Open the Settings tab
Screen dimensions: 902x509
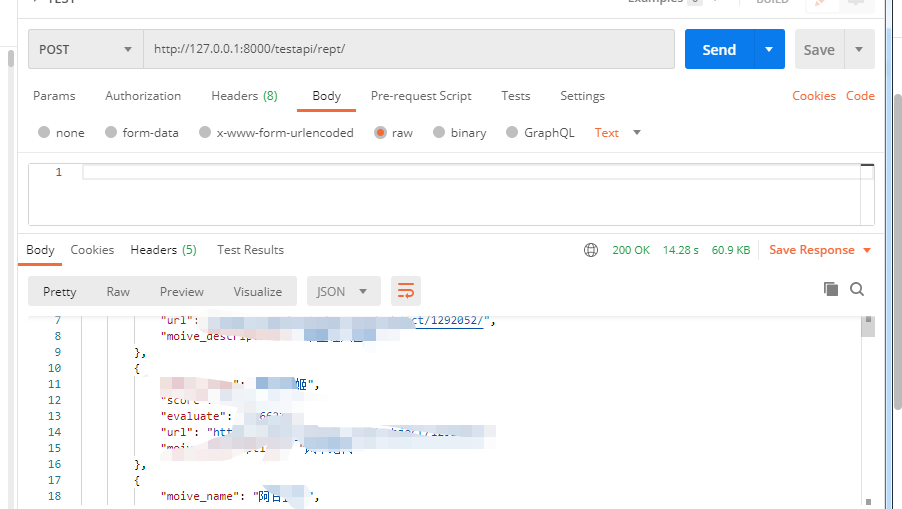[582, 96]
